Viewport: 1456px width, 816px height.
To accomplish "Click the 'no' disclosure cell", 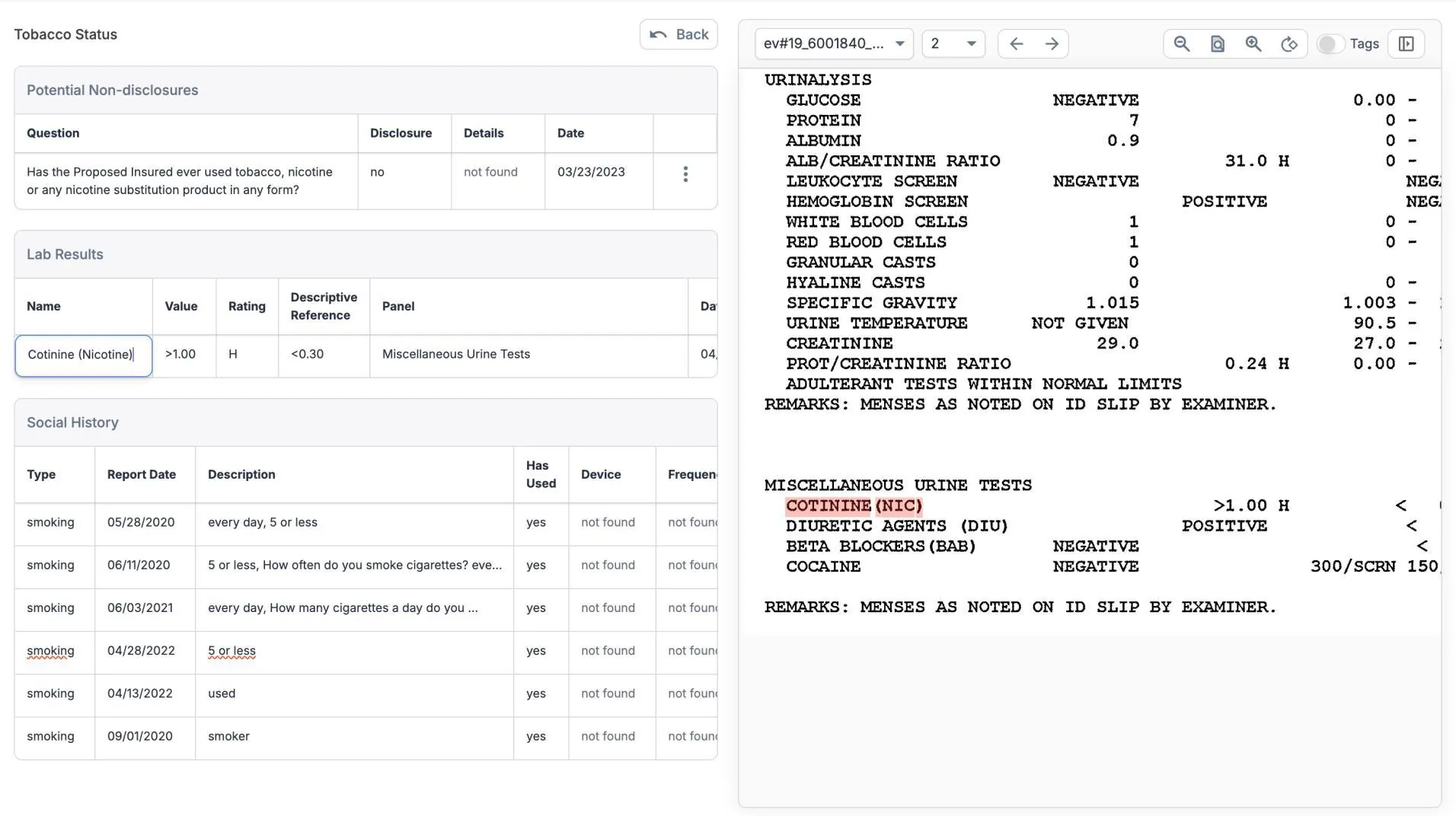I will [x=404, y=181].
